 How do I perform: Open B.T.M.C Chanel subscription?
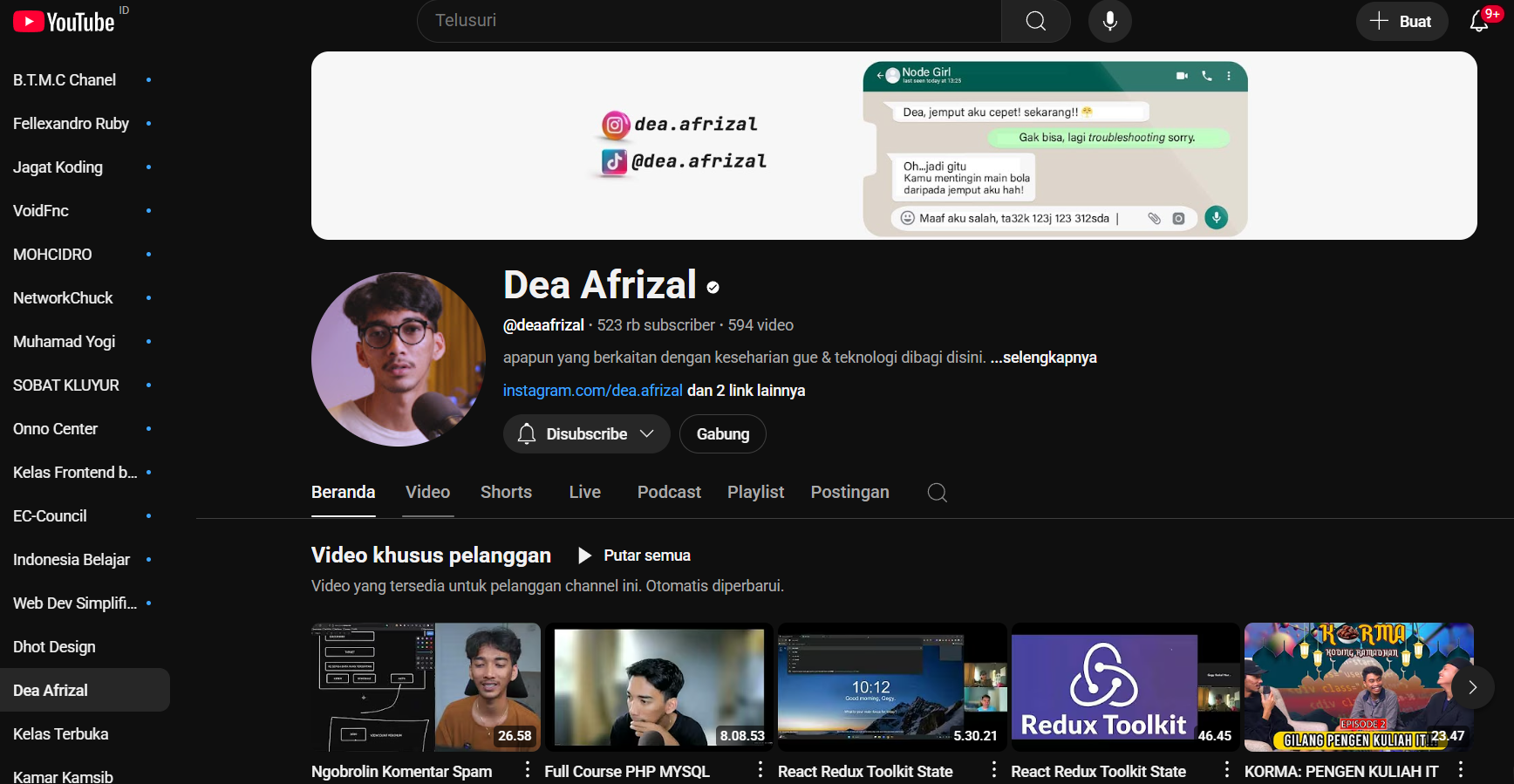click(x=85, y=80)
